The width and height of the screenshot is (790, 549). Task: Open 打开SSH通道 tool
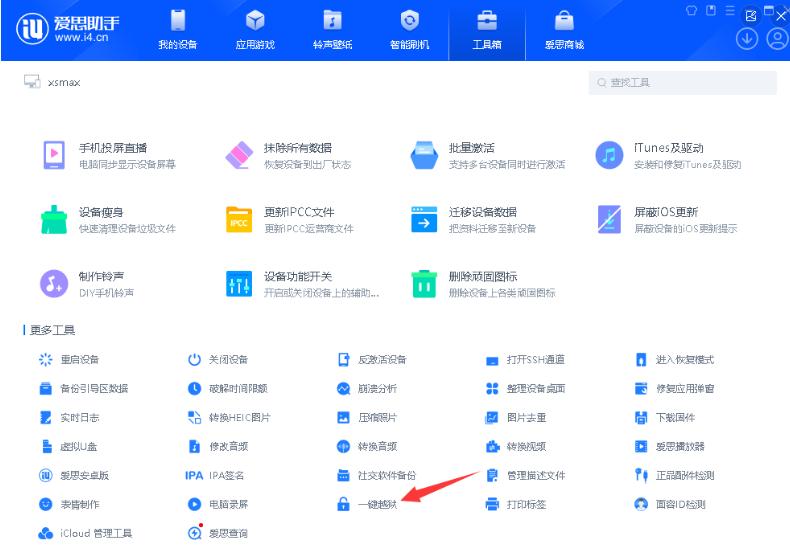point(525,360)
